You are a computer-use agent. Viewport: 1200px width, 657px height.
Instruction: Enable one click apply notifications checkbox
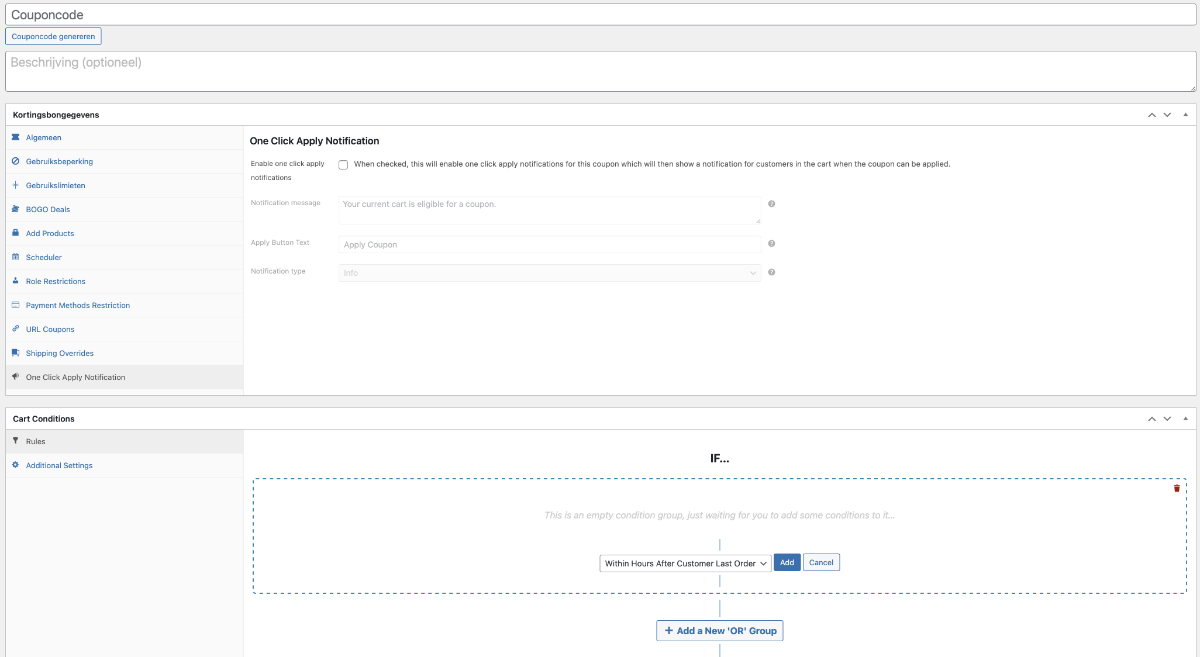(343, 165)
